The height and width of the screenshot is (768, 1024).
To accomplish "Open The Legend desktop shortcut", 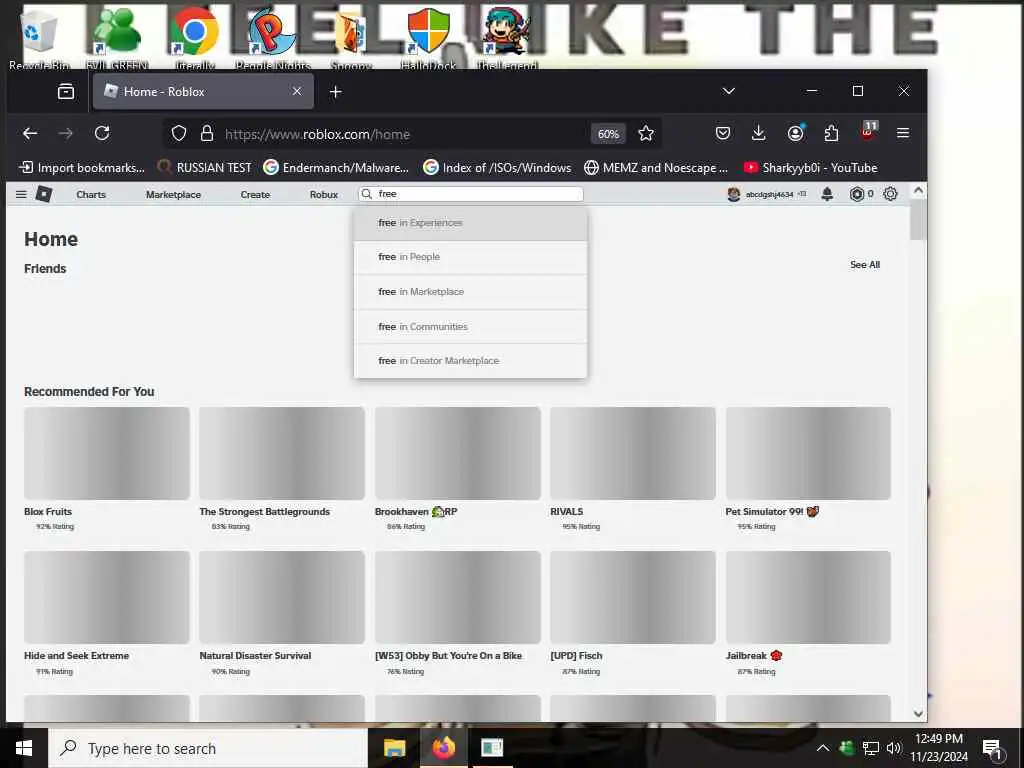I will coord(507,38).
